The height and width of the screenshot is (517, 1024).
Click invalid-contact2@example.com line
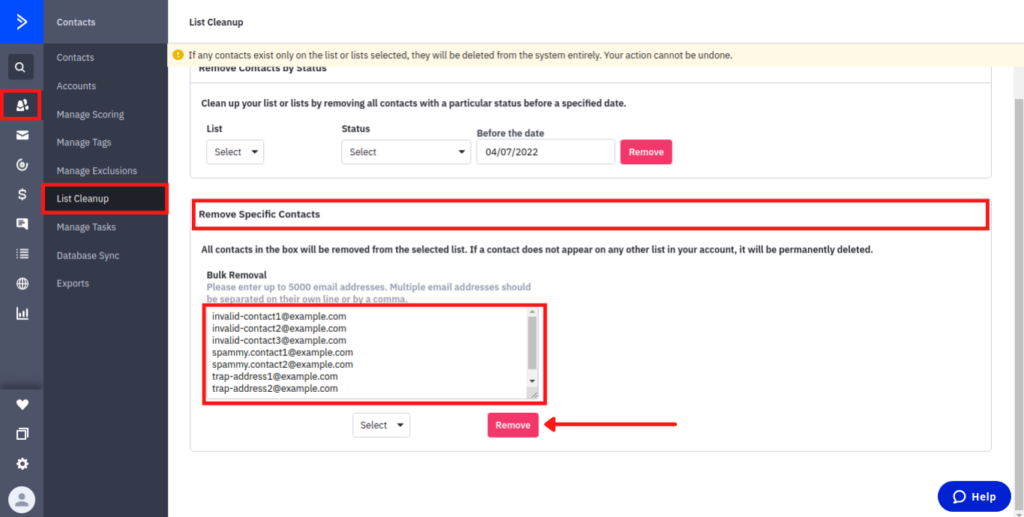(x=280, y=328)
